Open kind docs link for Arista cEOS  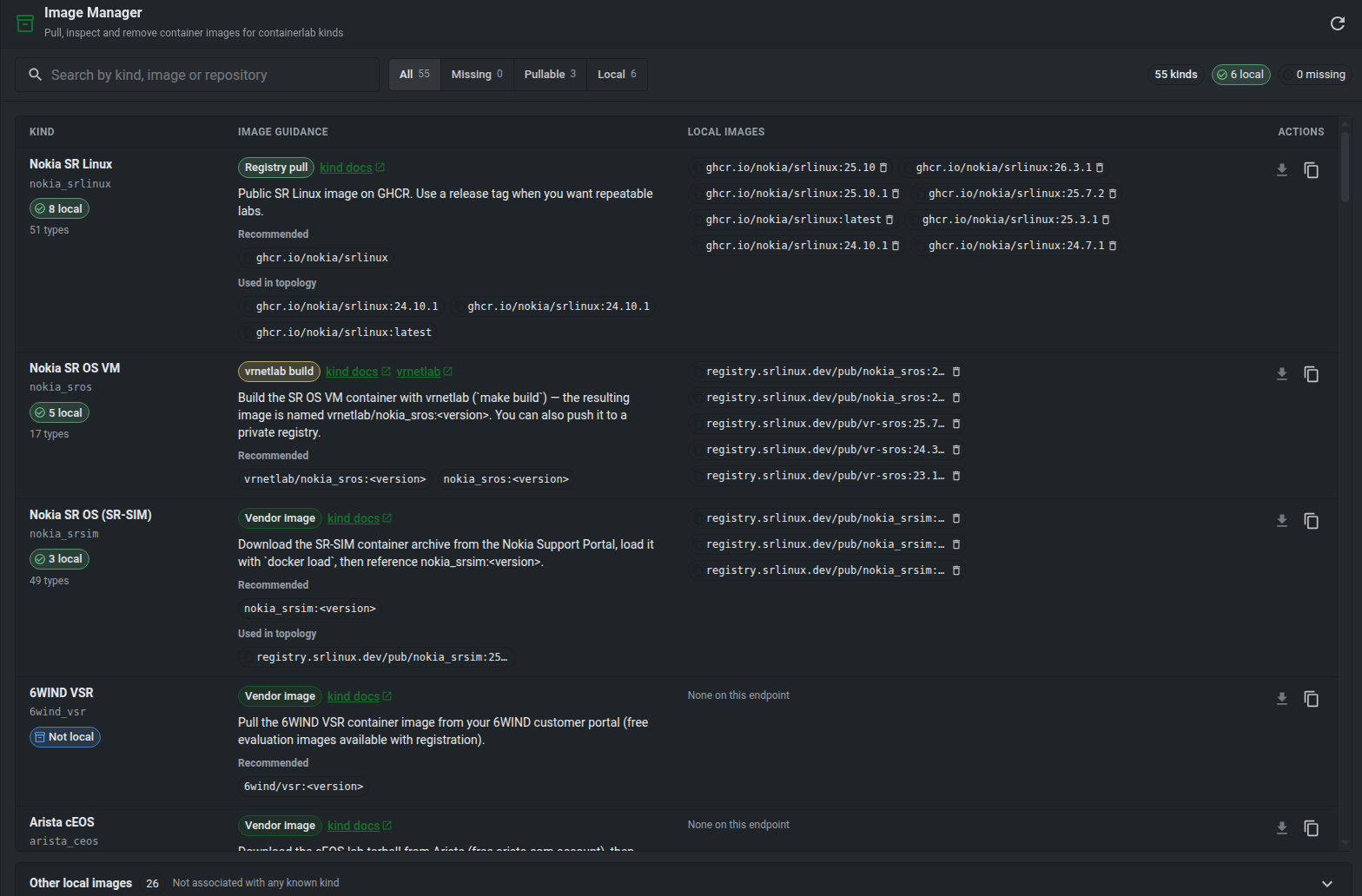tap(360, 826)
